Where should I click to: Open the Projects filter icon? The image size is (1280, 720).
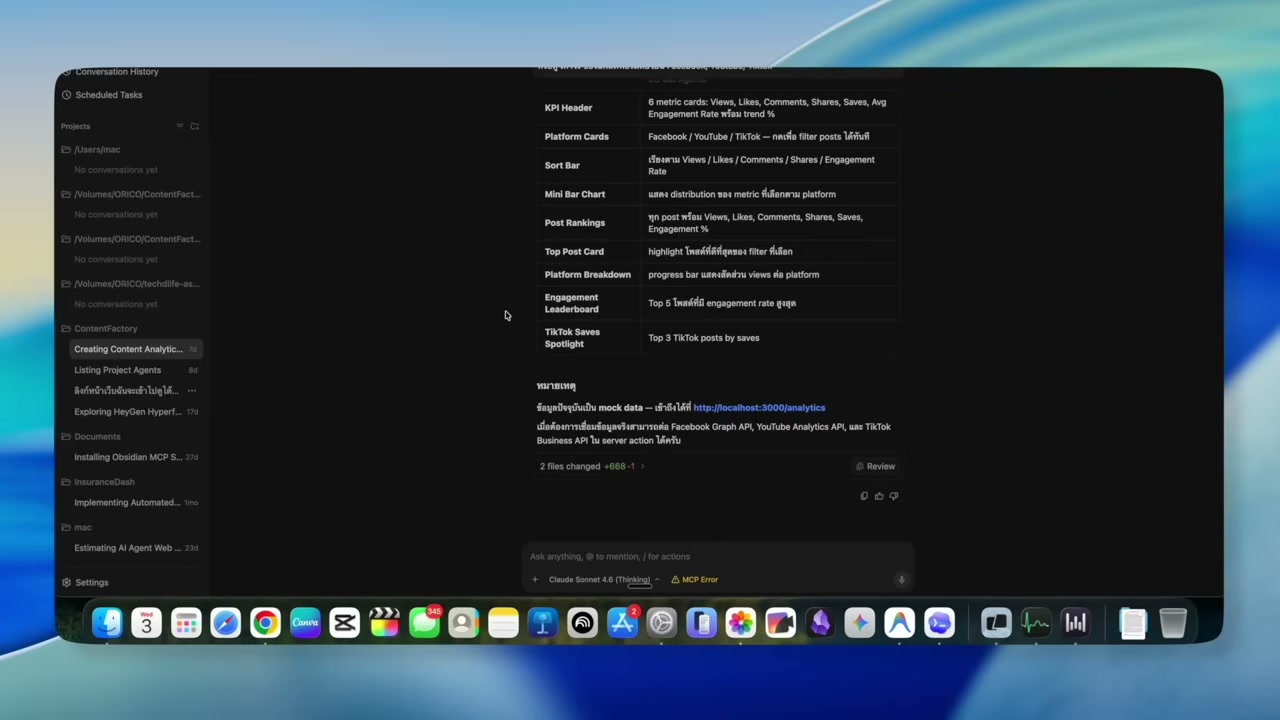tap(180, 127)
